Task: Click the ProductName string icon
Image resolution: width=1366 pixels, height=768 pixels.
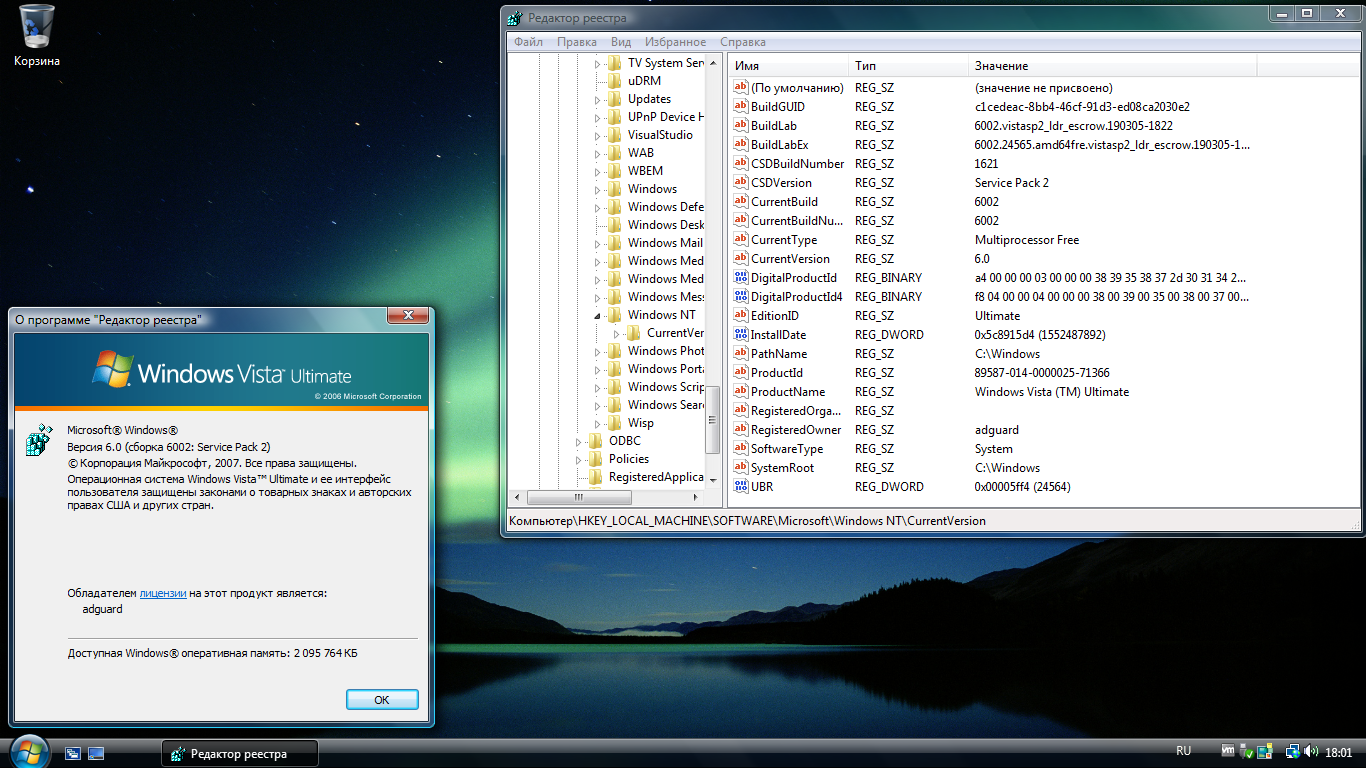Action: point(741,392)
